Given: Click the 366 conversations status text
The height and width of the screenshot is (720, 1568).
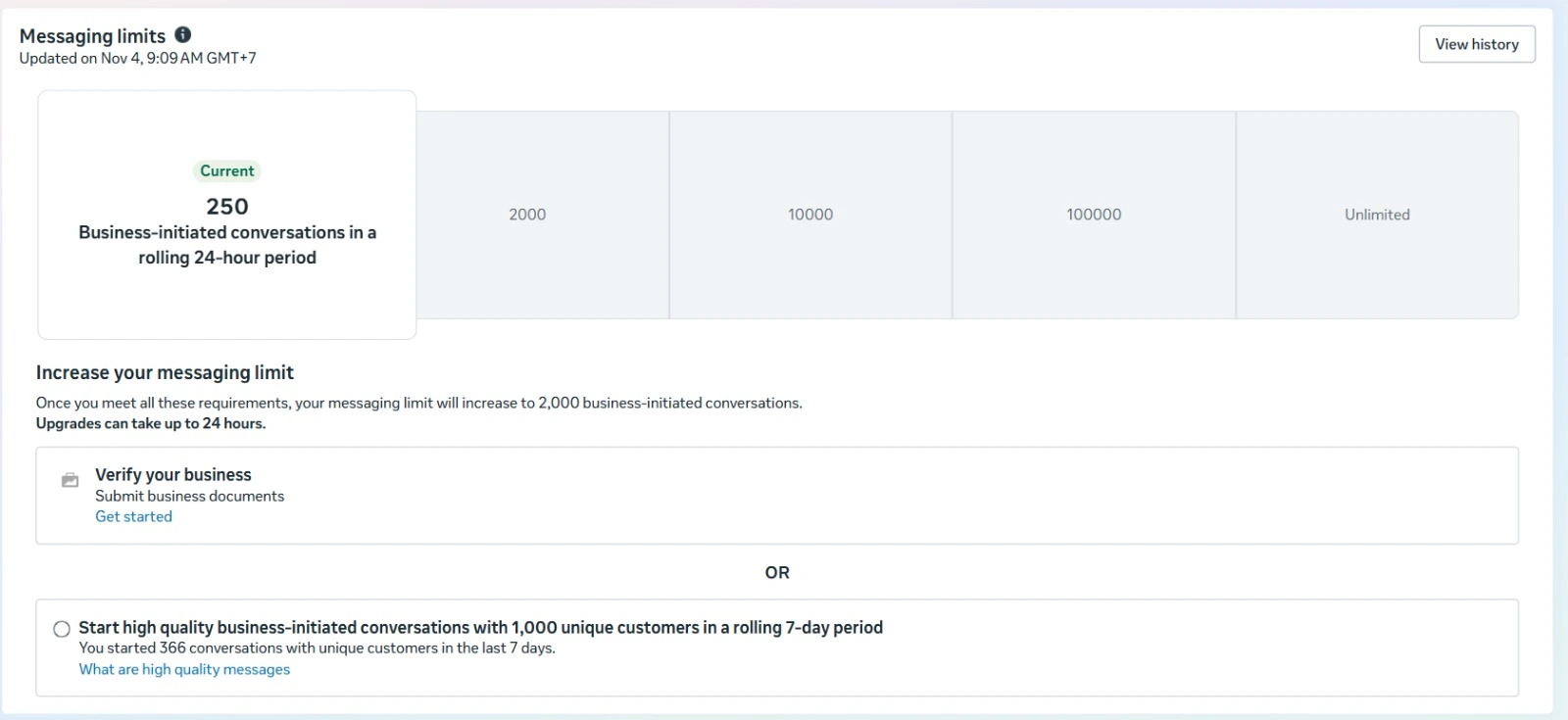Looking at the screenshot, I should 317,648.
